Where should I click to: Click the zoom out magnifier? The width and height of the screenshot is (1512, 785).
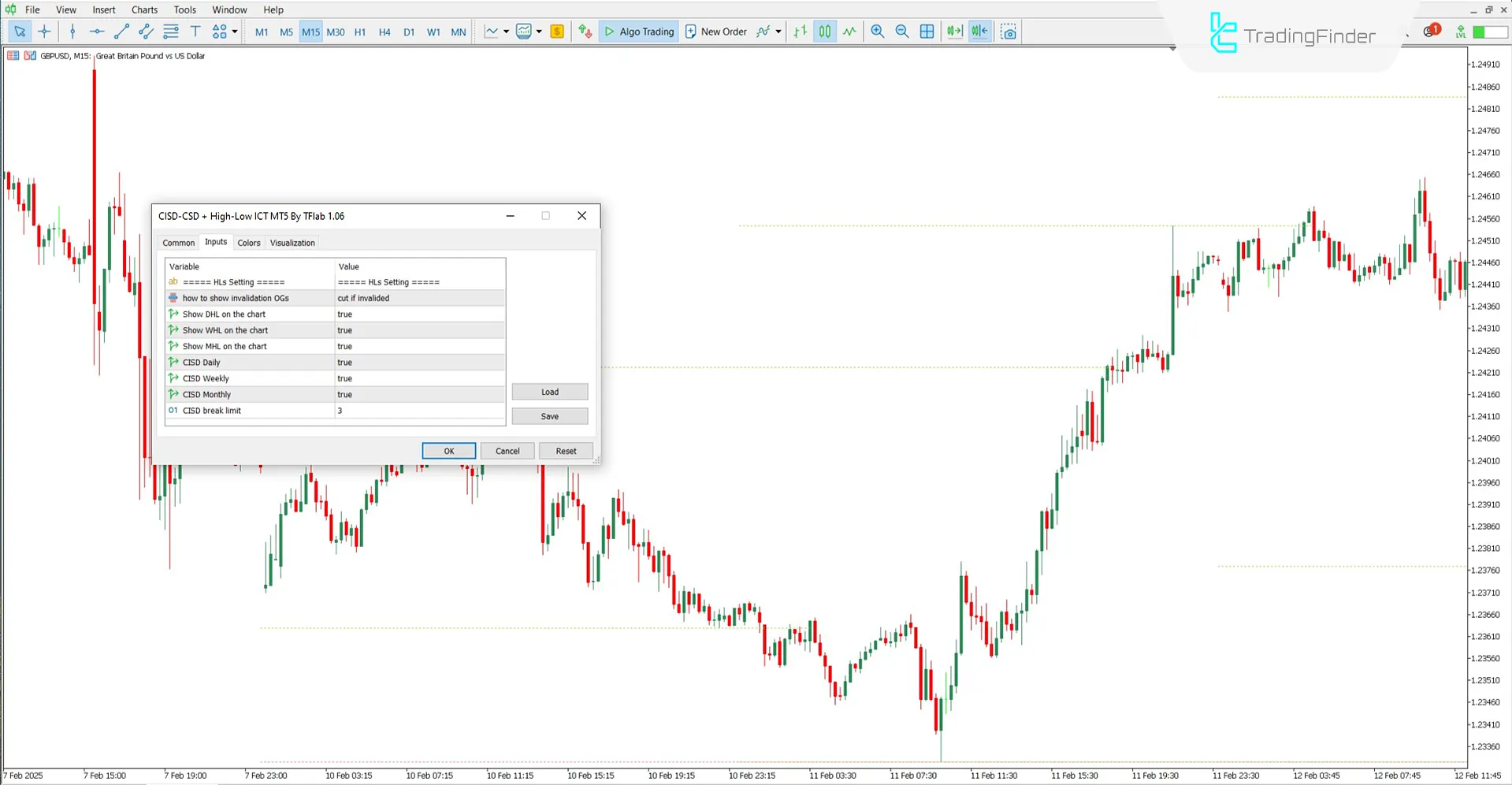click(x=902, y=32)
